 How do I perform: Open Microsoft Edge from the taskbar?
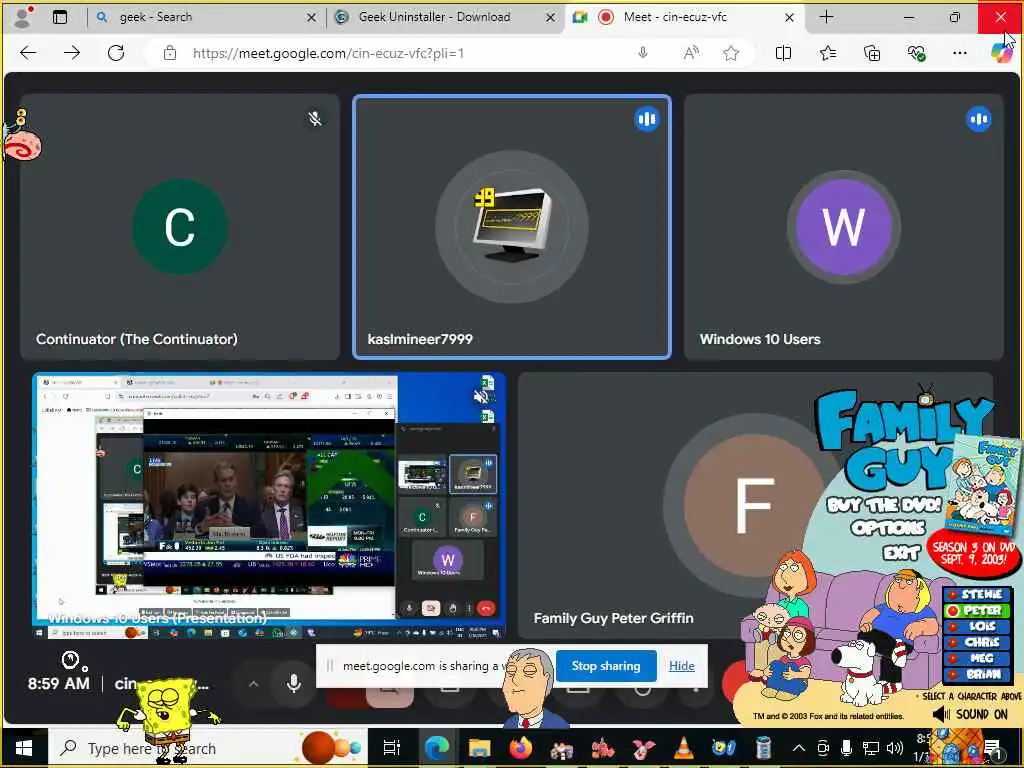tap(436, 748)
